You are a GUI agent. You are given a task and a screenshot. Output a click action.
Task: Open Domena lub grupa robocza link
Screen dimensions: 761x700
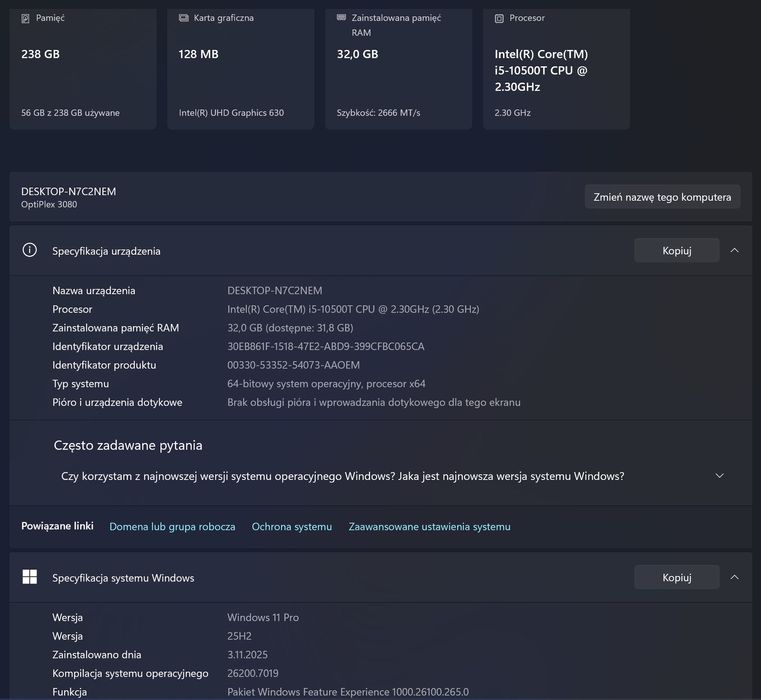tap(172, 527)
